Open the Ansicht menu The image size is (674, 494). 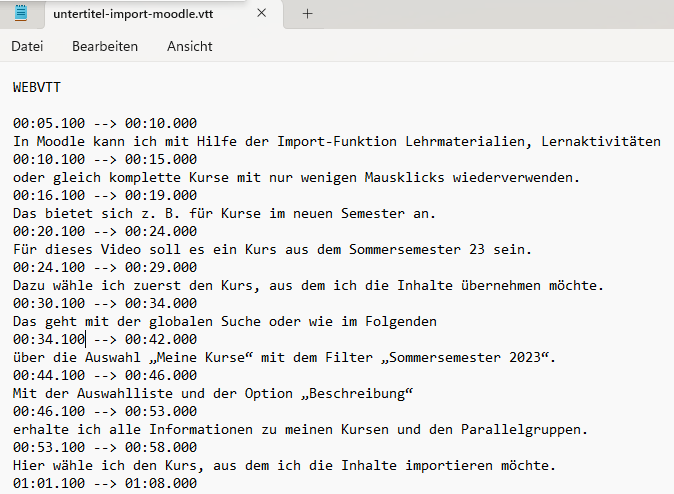pyautogui.click(x=189, y=46)
